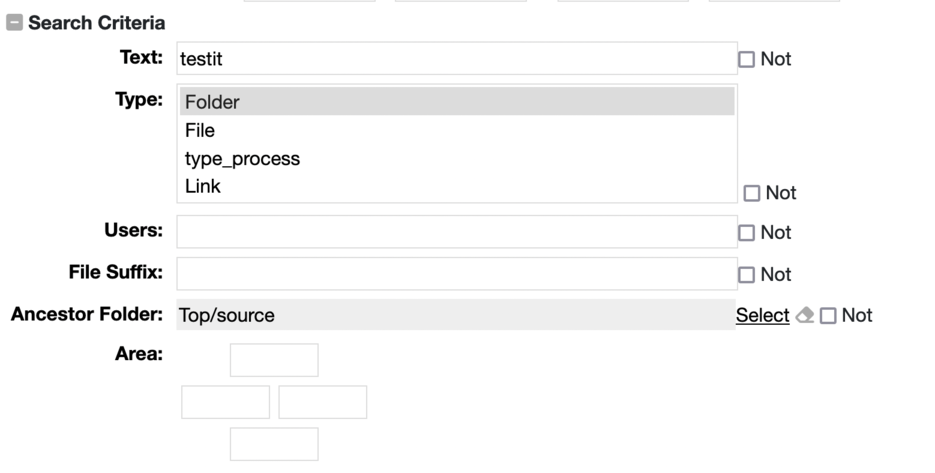This screenshot has height=473, width=935.
Task: Check the Not box for Users
Action: (x=747, y=233)
